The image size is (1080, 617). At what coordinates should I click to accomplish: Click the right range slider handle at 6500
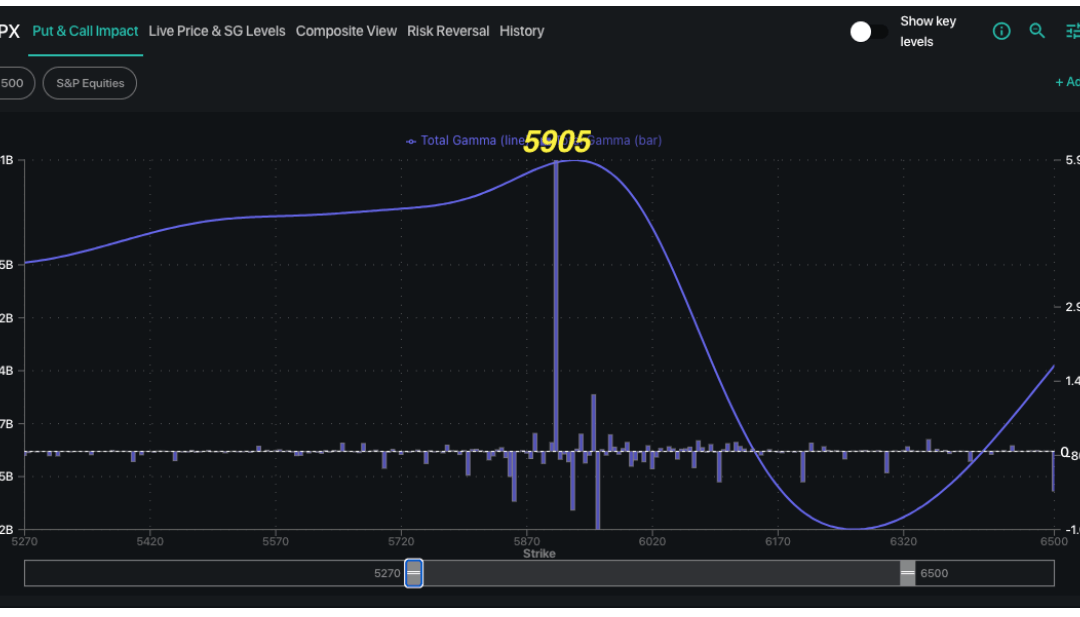908,573
